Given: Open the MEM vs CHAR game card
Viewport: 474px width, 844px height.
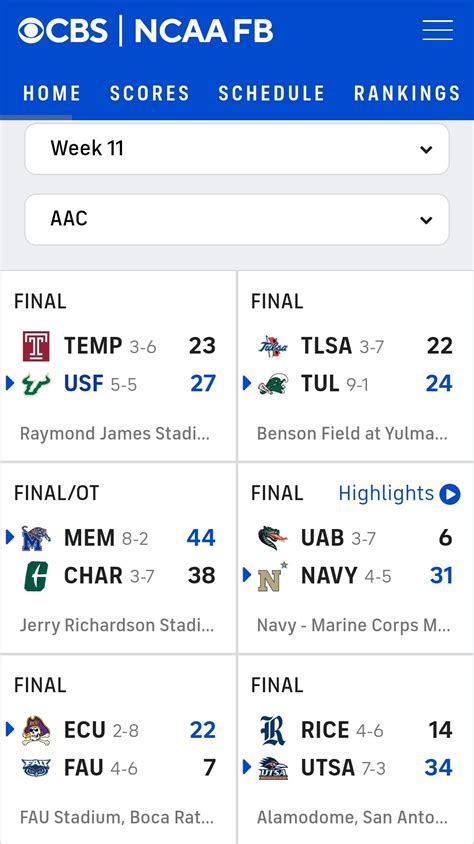Looking at the screenshot, I should tap(118, 558).
